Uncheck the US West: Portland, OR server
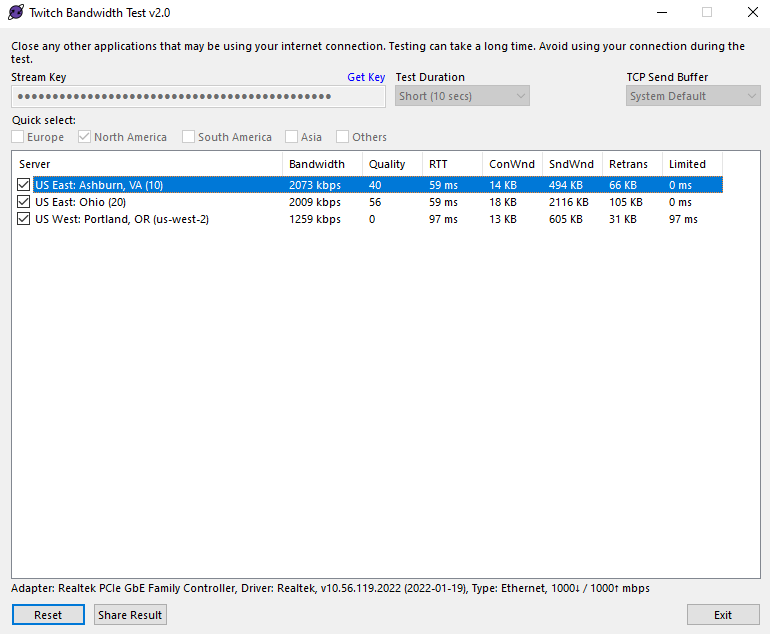Screen dimensions: 770x634 23,219
